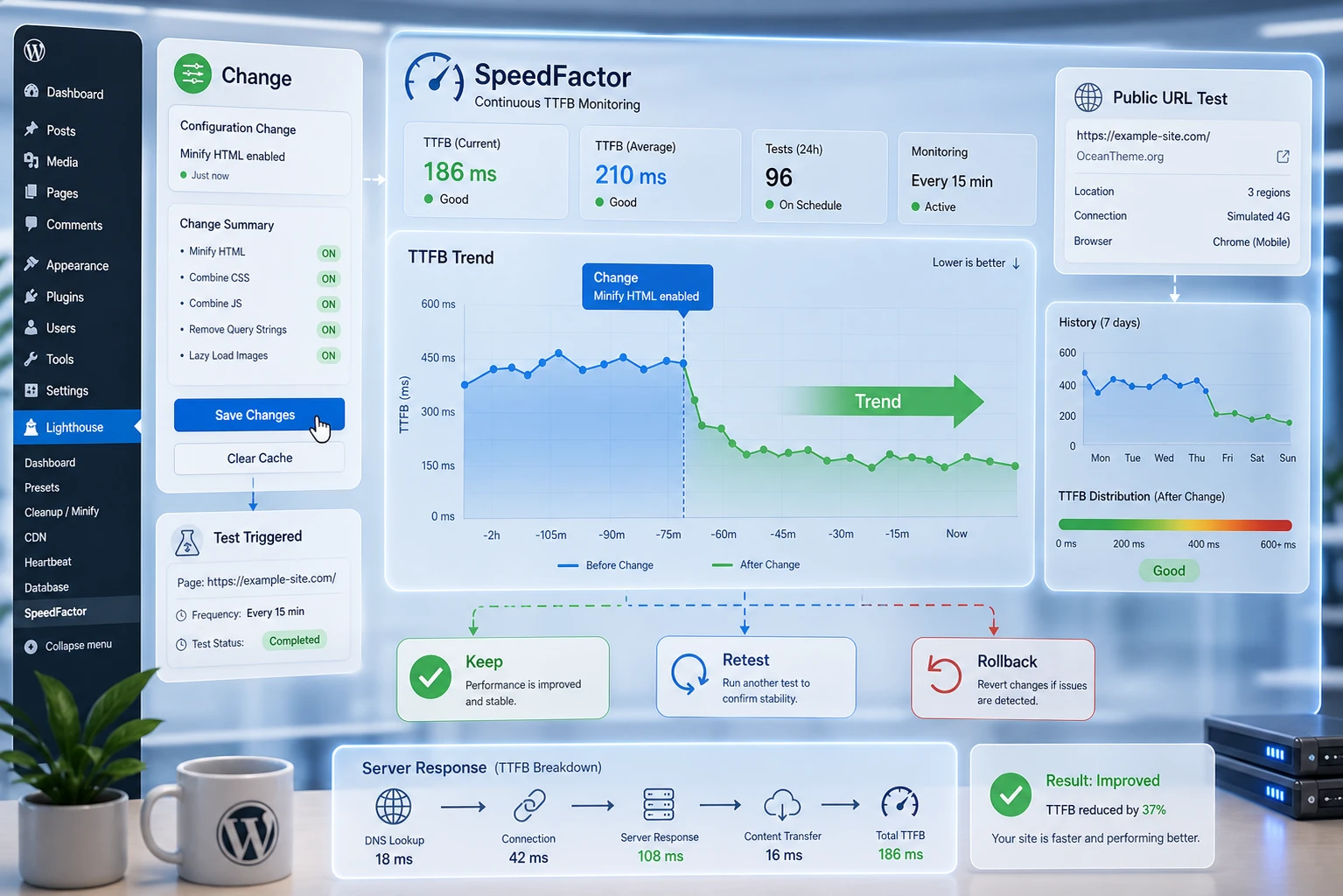
Task: Click the Dashboard gauge icon
Action: (x=31, y=92)
